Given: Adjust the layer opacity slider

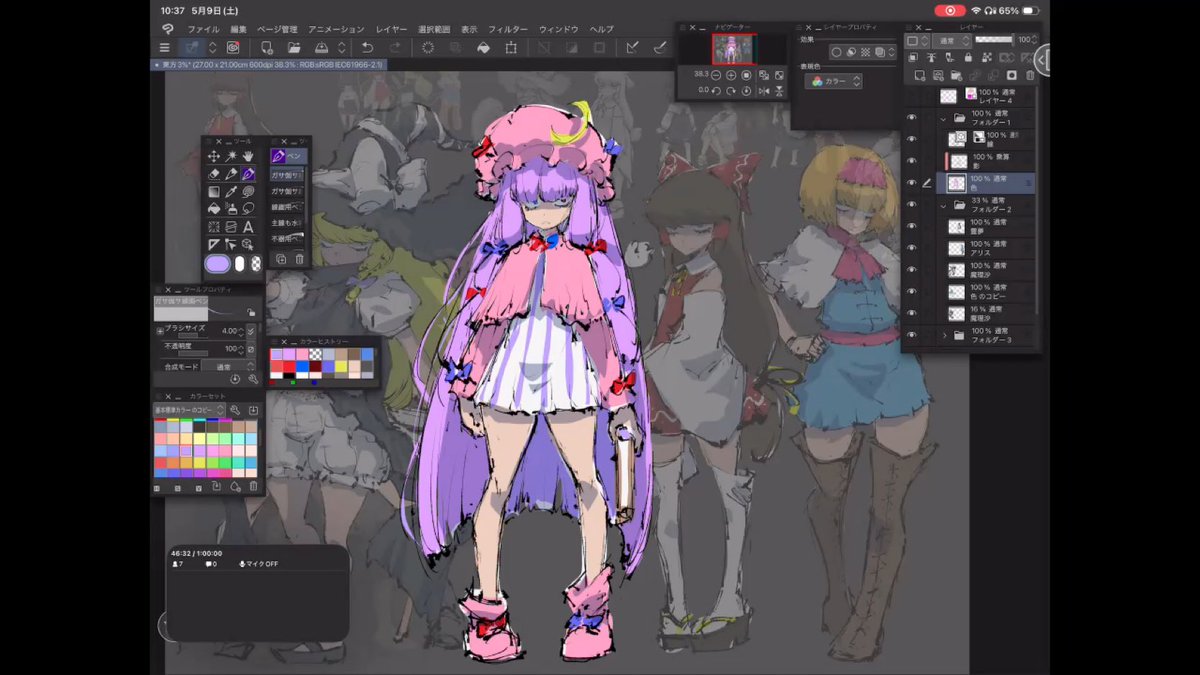Looking at the screenshot, I should pyautogui.click(x=994, y=39).
